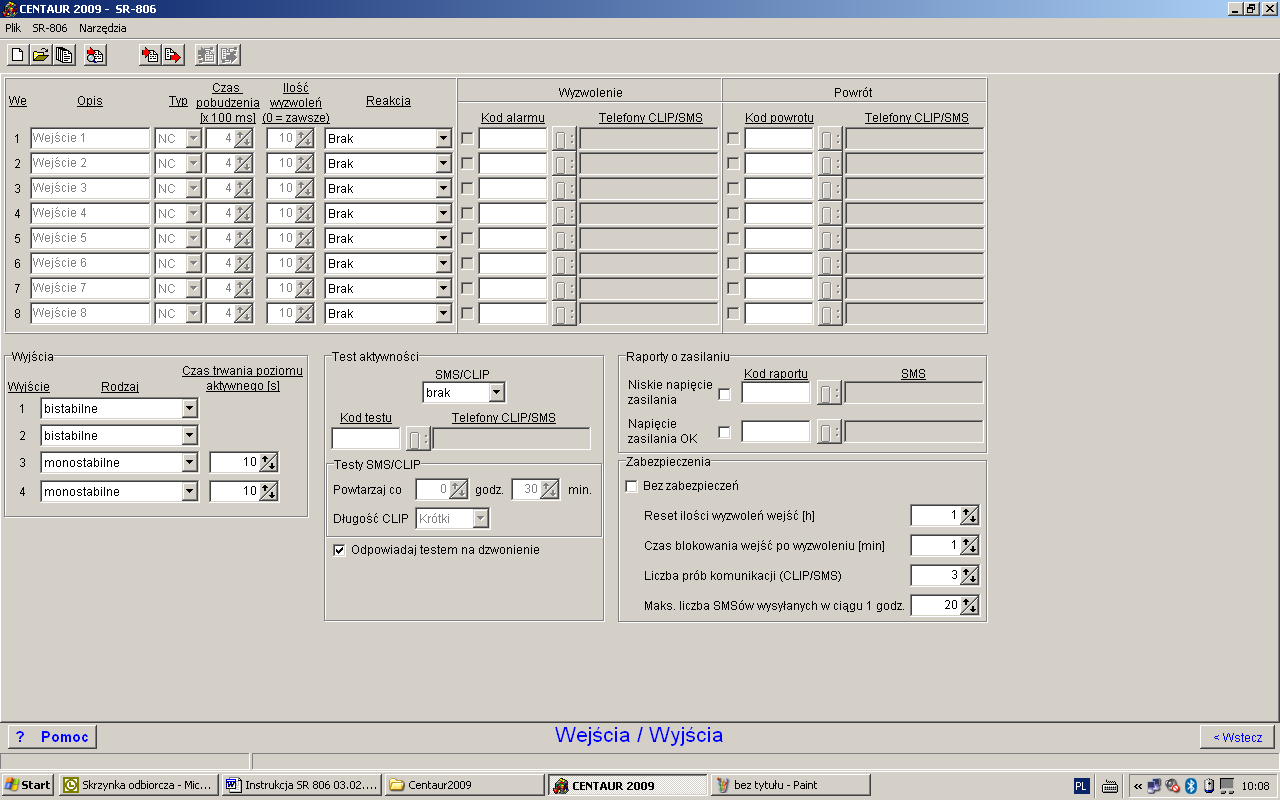Click the stacked documents toolbar icon
The height and width of the screenshot is (800, 1280).
tap(65, 55)
